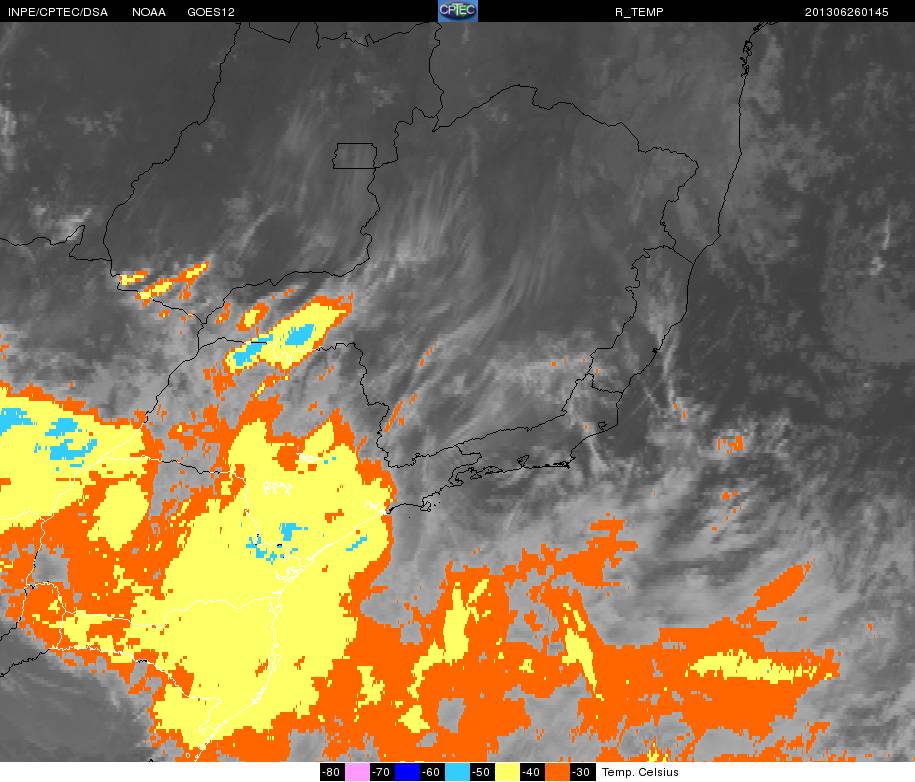Select the pink legend color swatch

click(x=357, y=771)
